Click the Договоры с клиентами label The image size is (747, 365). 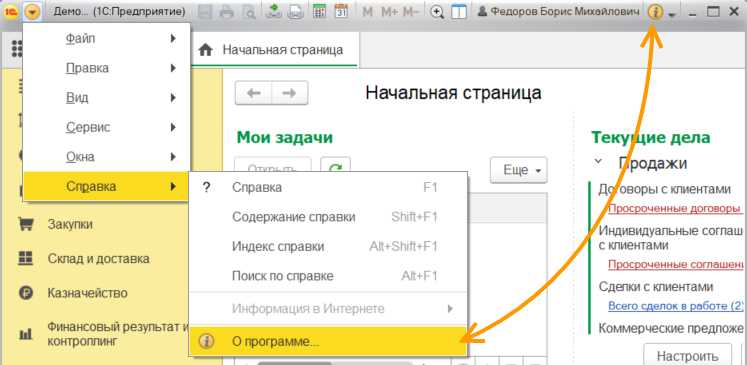pos(664,189)
